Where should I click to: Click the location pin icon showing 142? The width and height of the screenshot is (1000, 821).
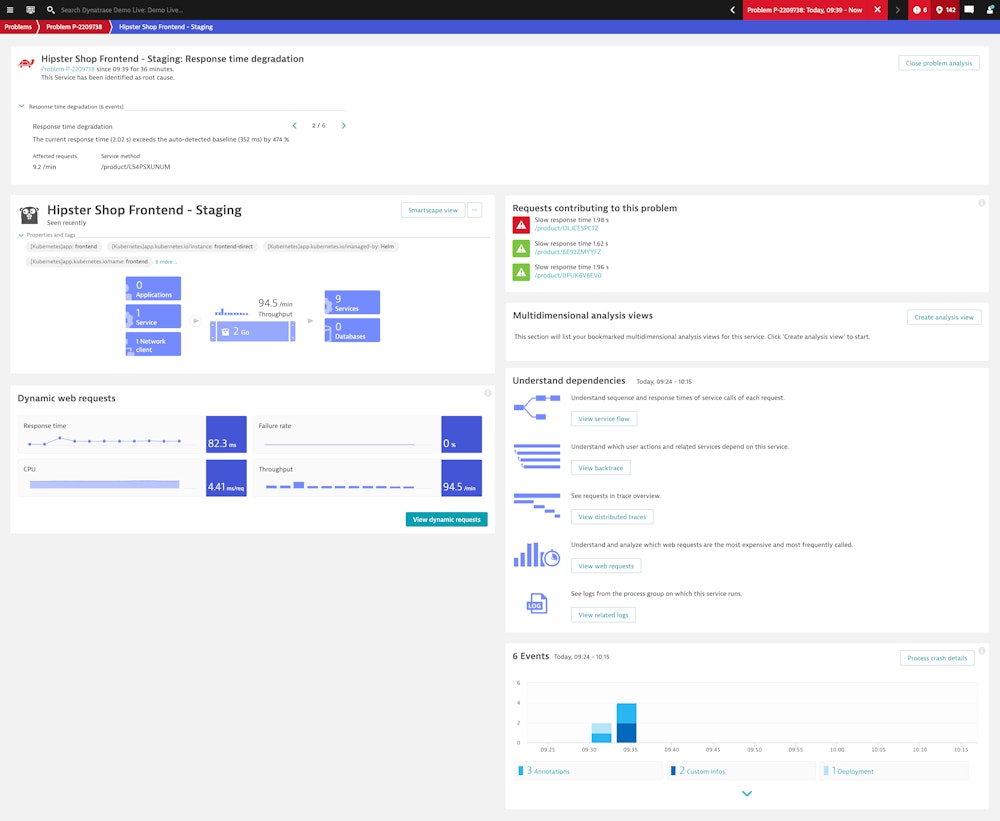click(941, 9)
